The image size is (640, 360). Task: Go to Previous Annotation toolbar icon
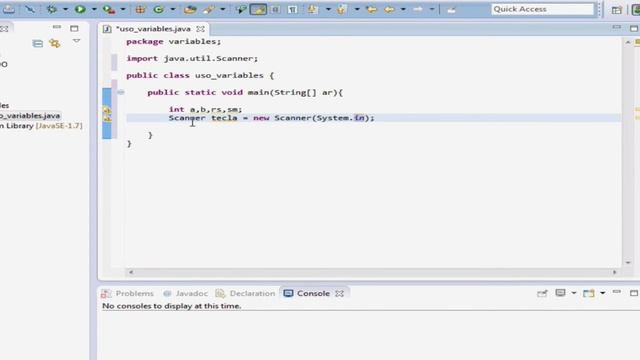341,9
